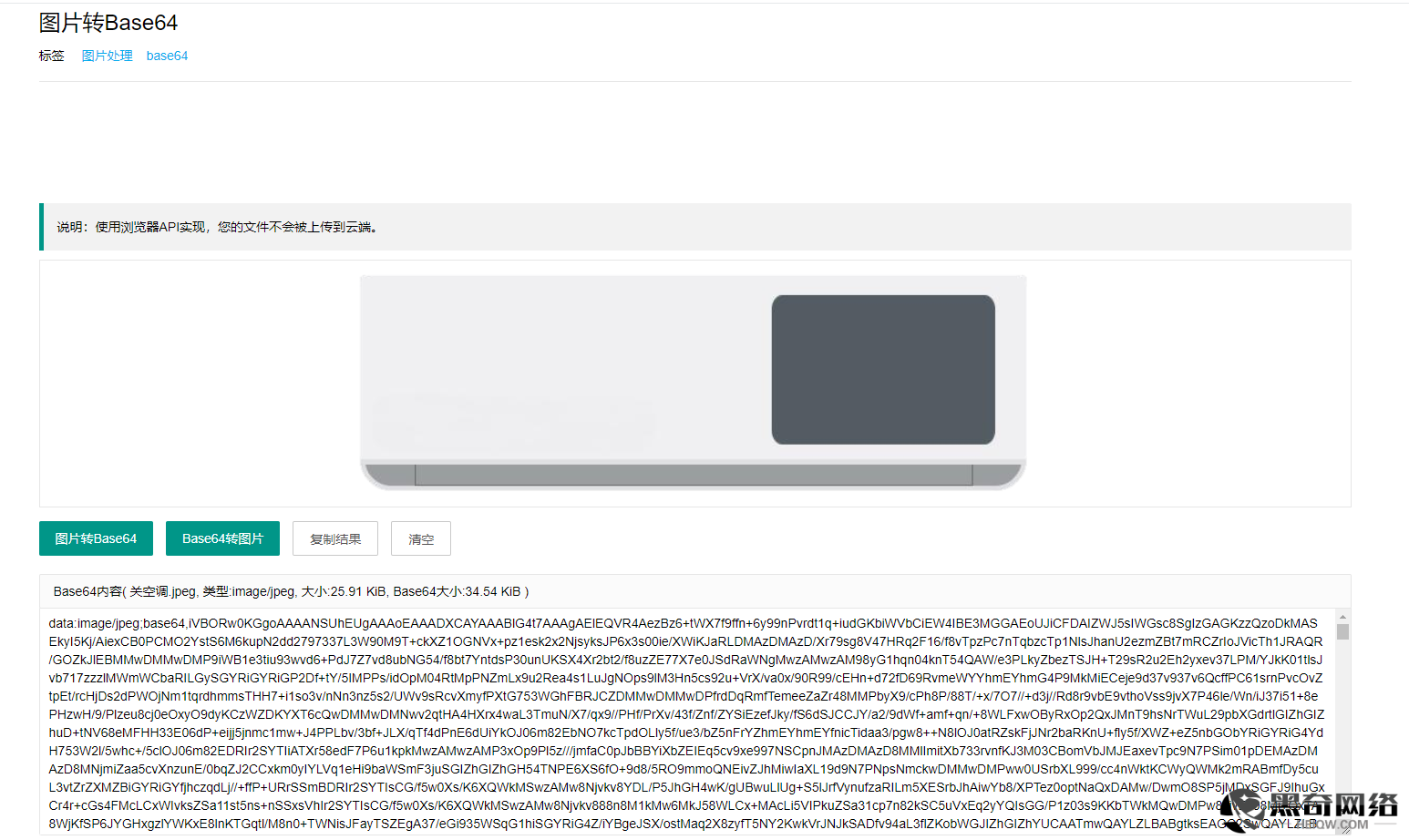Viewport: 1409px width, 840px height.
Task: Click the 说明 notice about browser API
Action: [x=218, y=227]
